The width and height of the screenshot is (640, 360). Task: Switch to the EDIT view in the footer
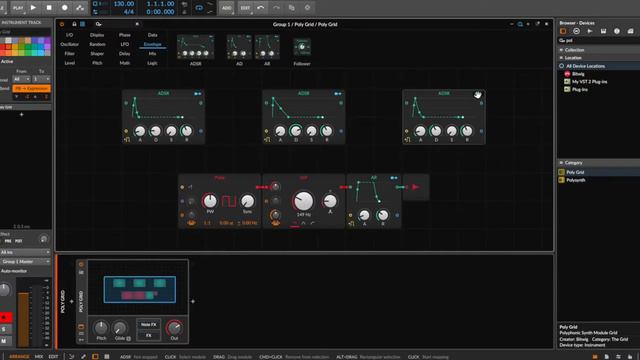pos(53,356)
